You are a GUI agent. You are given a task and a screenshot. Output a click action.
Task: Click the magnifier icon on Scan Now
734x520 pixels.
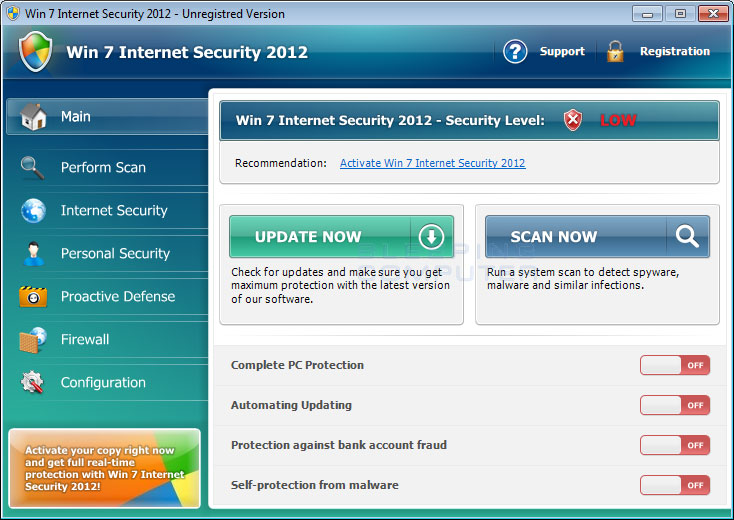[x=687, y=236]
